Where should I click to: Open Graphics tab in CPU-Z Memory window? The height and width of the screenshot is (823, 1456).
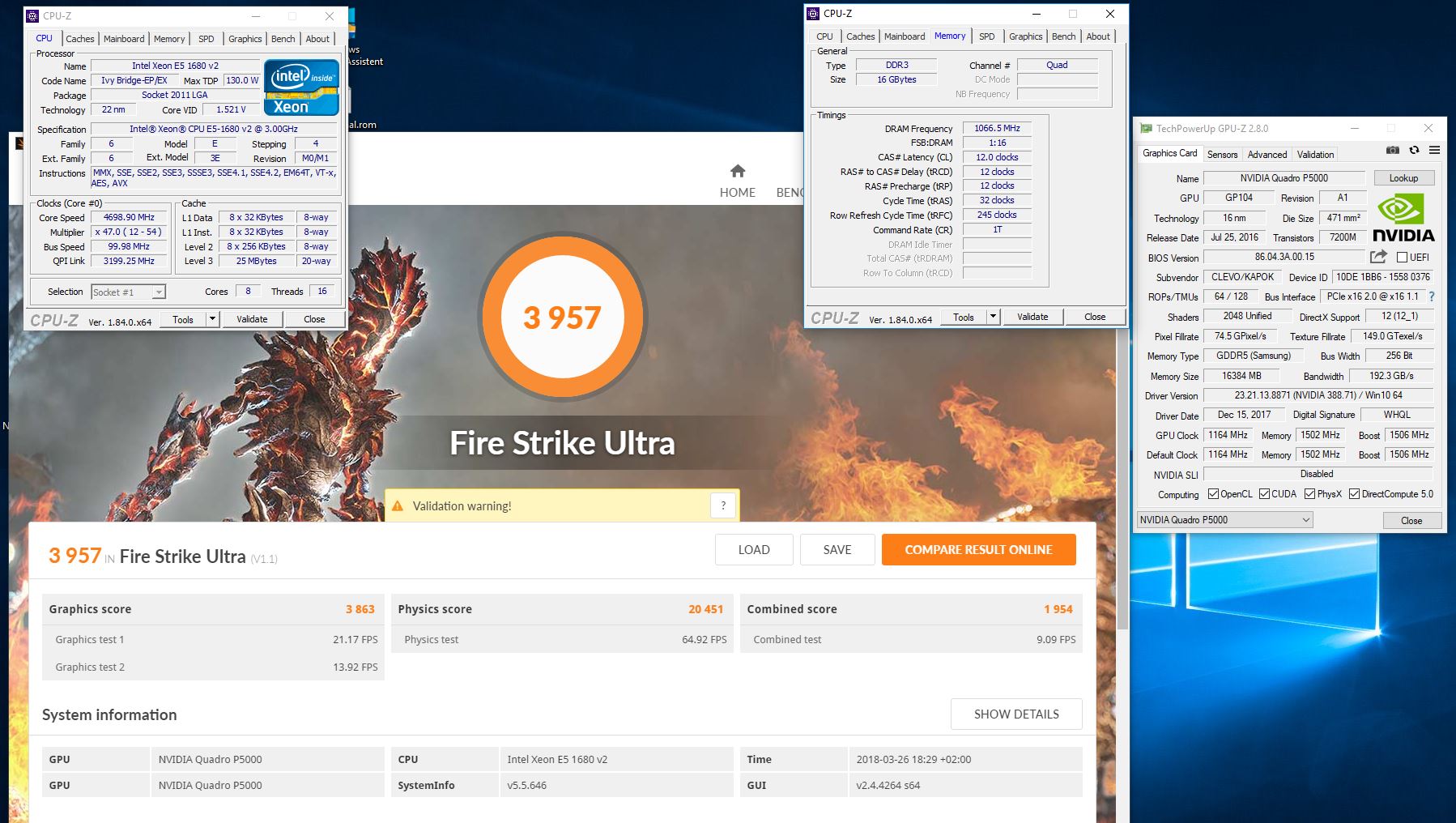click(1026, 36)
